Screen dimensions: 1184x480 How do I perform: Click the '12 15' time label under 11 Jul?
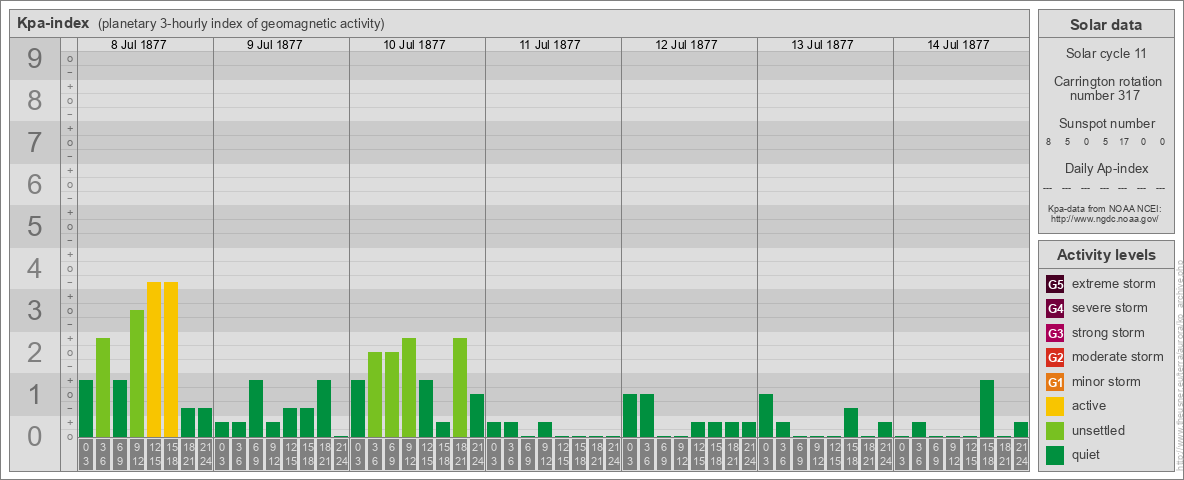coord(562,454)
